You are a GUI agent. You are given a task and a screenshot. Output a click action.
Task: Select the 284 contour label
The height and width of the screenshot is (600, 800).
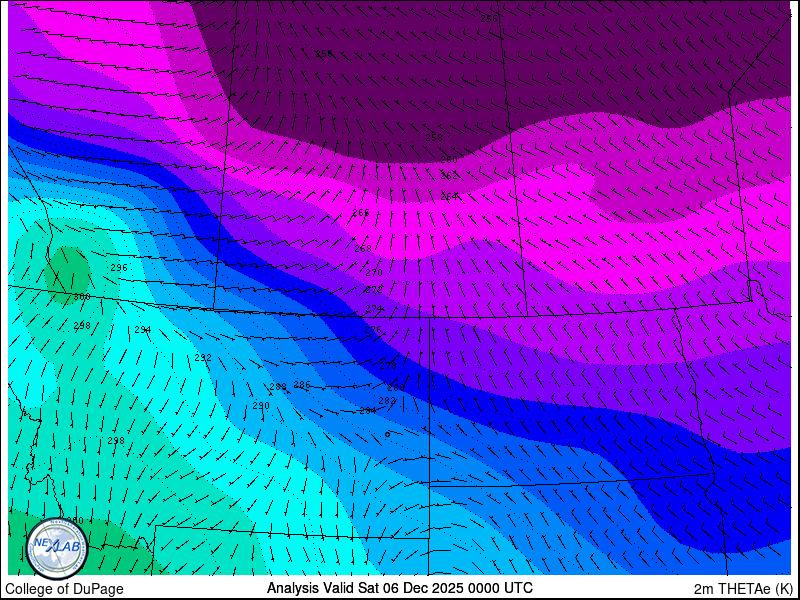tap(368, 411)
